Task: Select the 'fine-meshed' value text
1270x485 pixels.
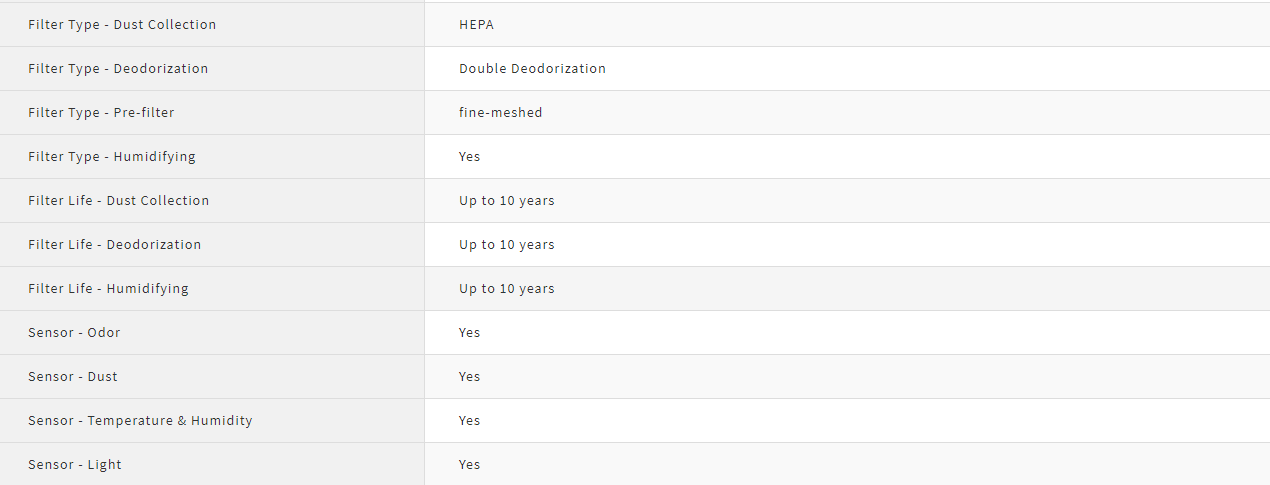Action: (500, 113)
